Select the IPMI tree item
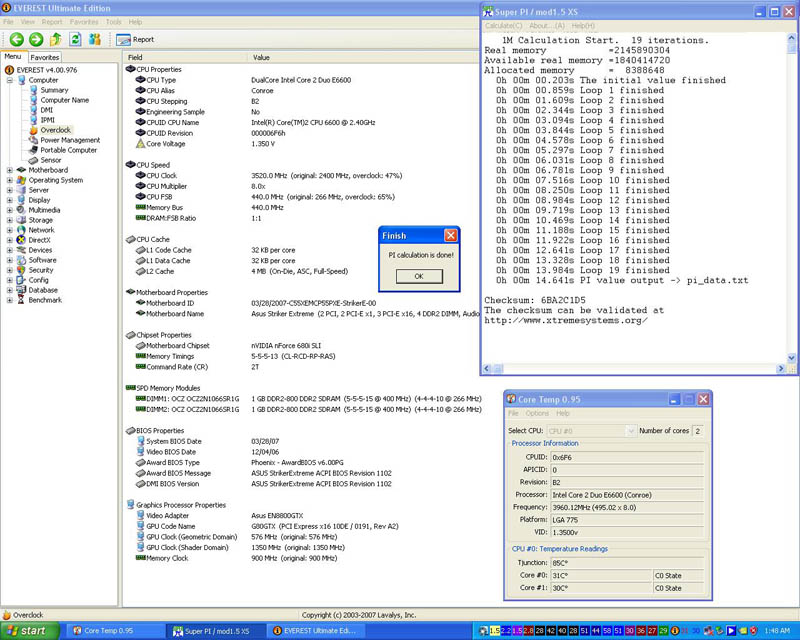Viewport: 800px width, 640px height. pos(47,120)
